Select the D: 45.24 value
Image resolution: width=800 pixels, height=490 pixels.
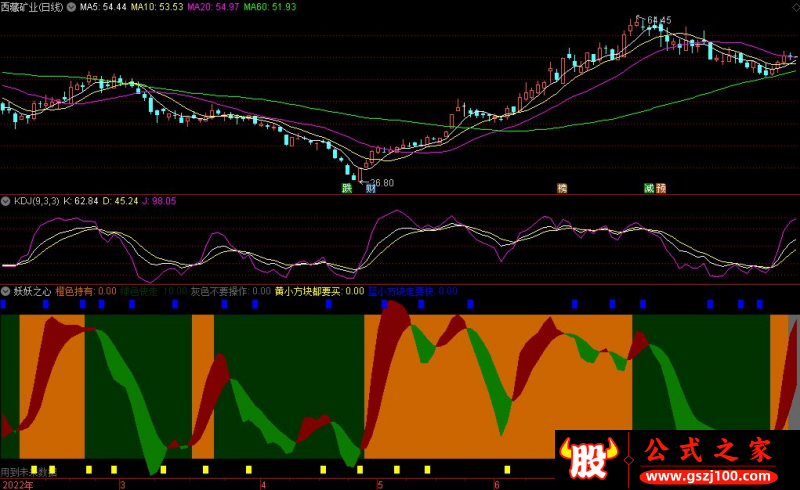pos(120,201)
